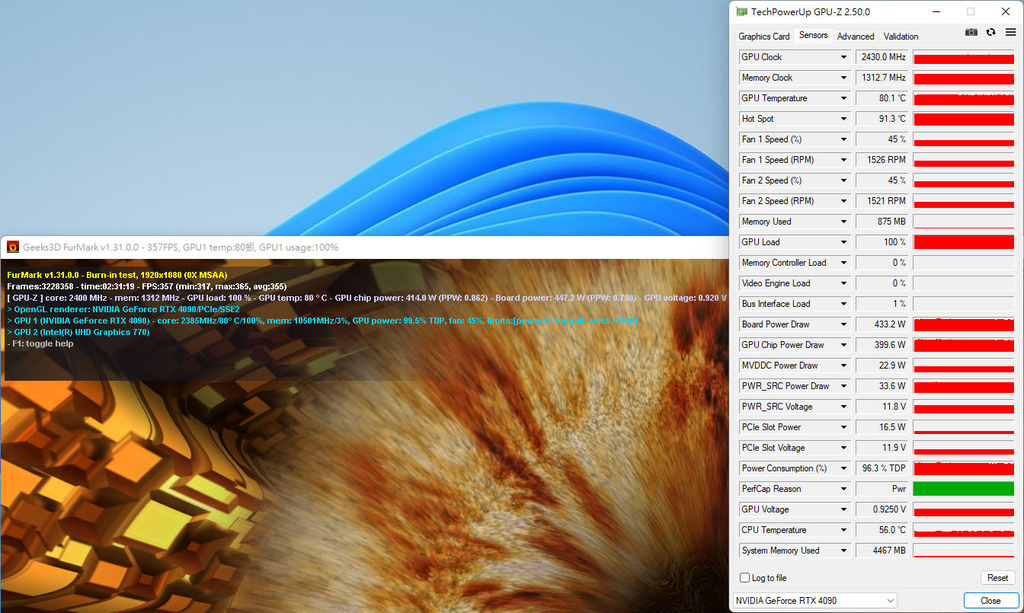Click the 91.3 °C Hot Spot value
Viewport: 1024px width, 613px height.
882,119
